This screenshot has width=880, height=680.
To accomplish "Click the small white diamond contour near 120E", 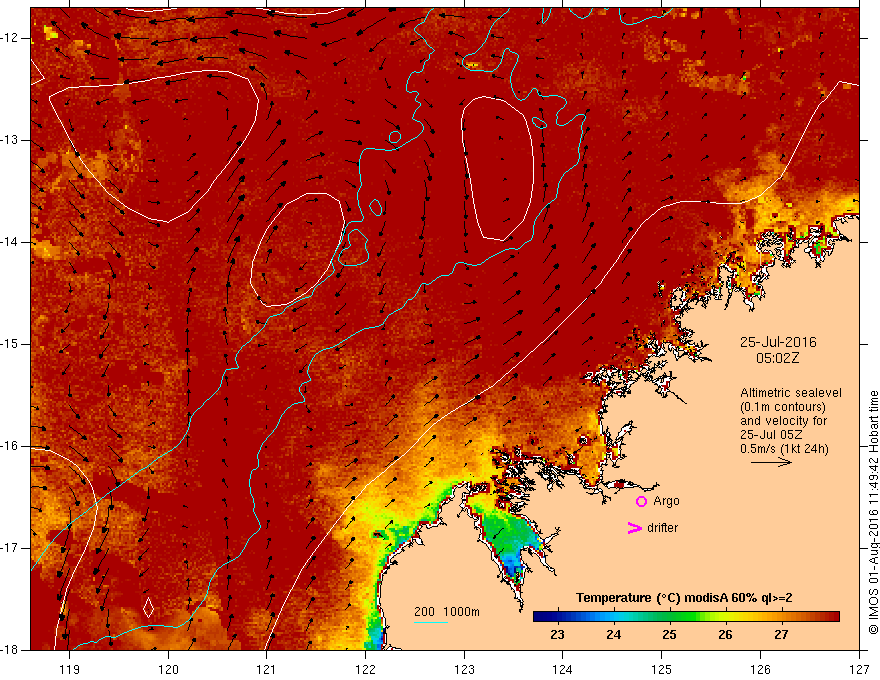I will (149, 607).
